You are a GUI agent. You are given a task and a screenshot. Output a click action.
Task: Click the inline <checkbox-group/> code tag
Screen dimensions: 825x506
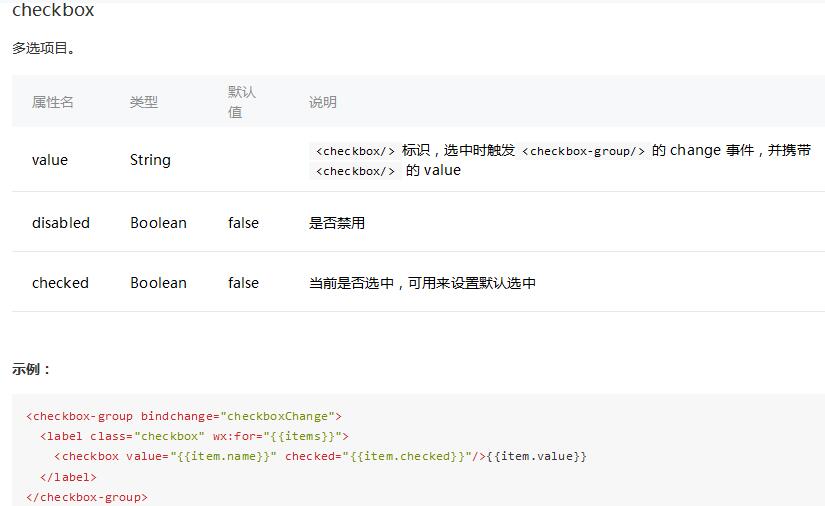pyautogui.click(x=584, y=151)
